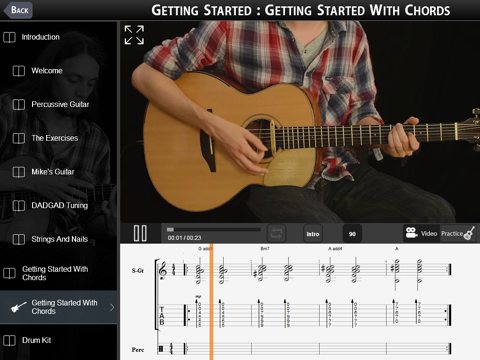Open the Getting Started With Chords book chapter
The height and width of the screenshot is (360, 480).
59,273
